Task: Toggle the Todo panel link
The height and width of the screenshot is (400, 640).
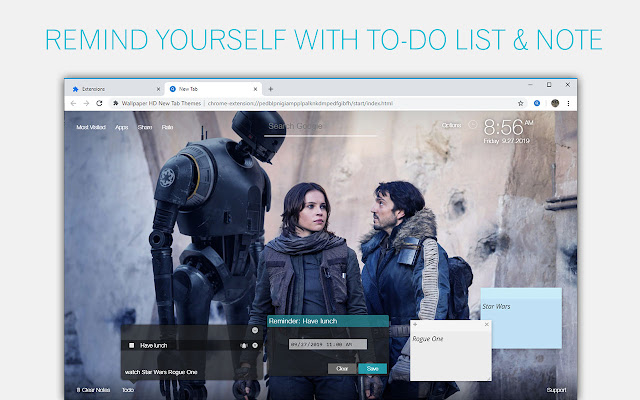Action: (x=128, y=390)
